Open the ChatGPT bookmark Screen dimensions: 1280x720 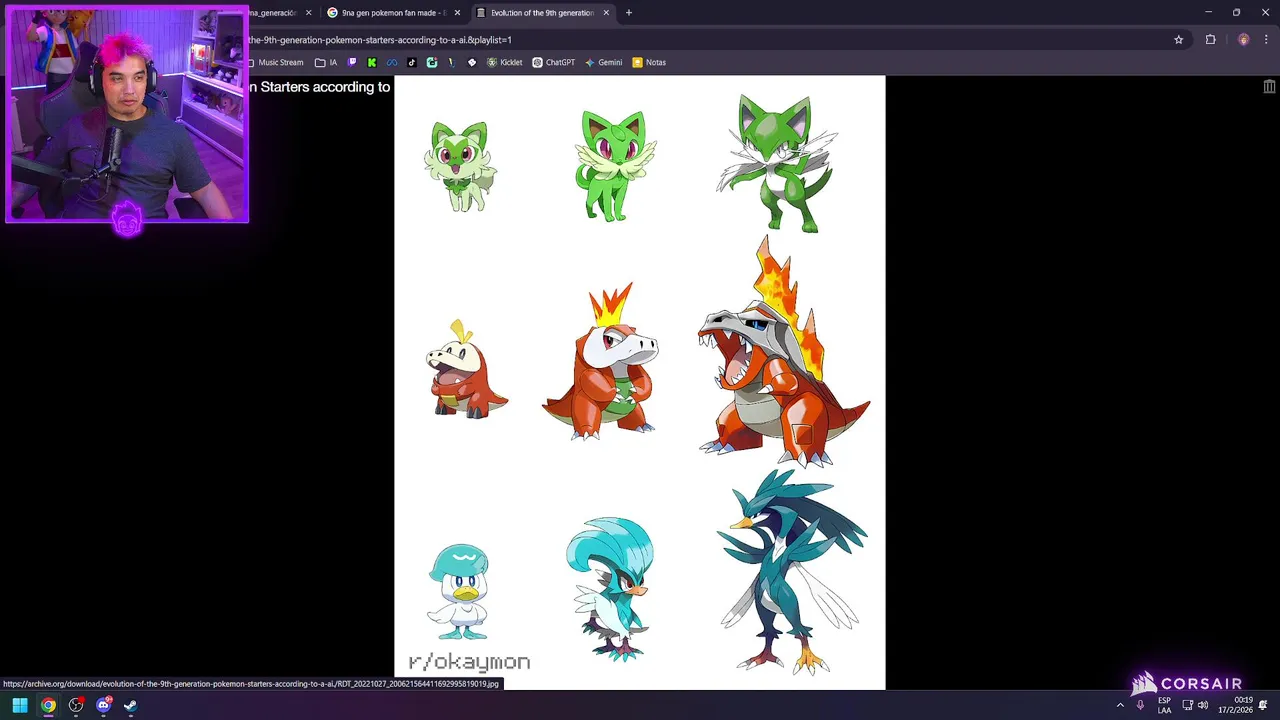[x=553, y=62]
